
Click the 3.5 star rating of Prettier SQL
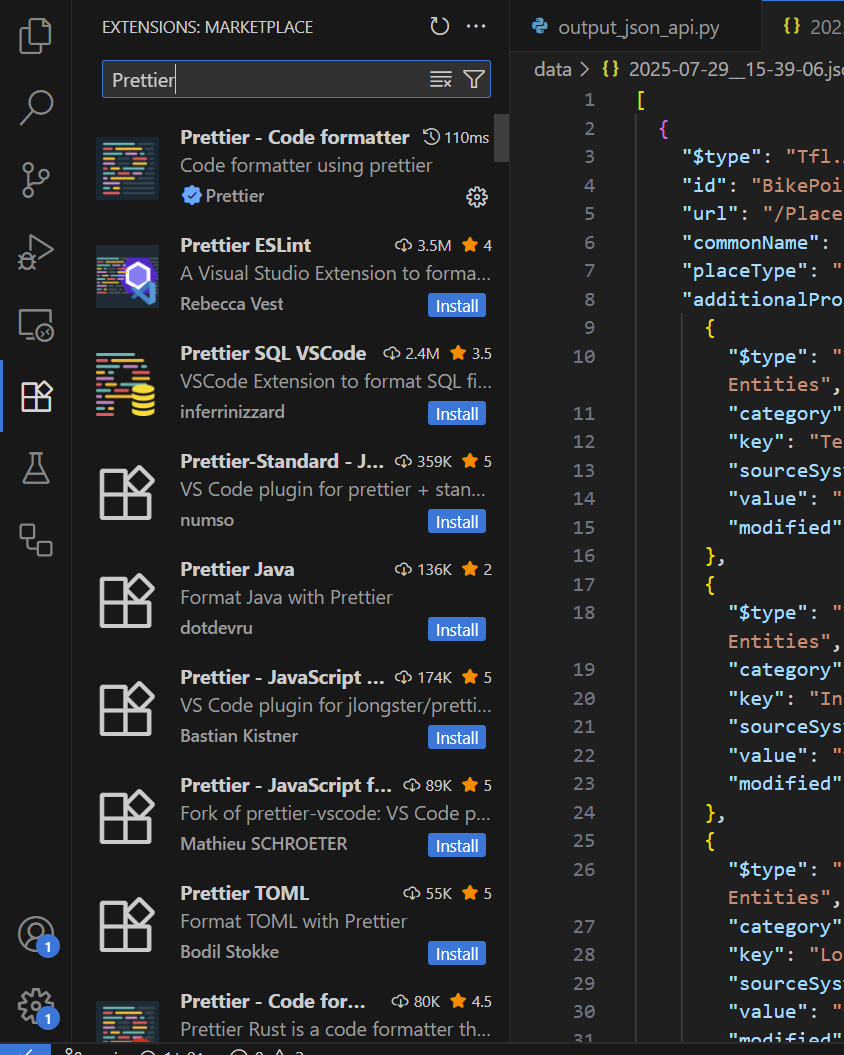[471, 353]
